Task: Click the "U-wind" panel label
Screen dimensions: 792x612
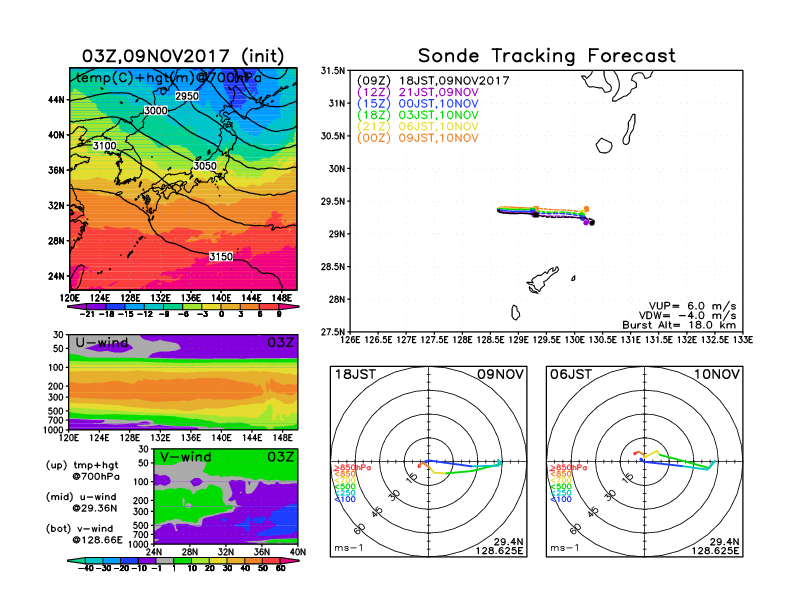Action: 102,343
